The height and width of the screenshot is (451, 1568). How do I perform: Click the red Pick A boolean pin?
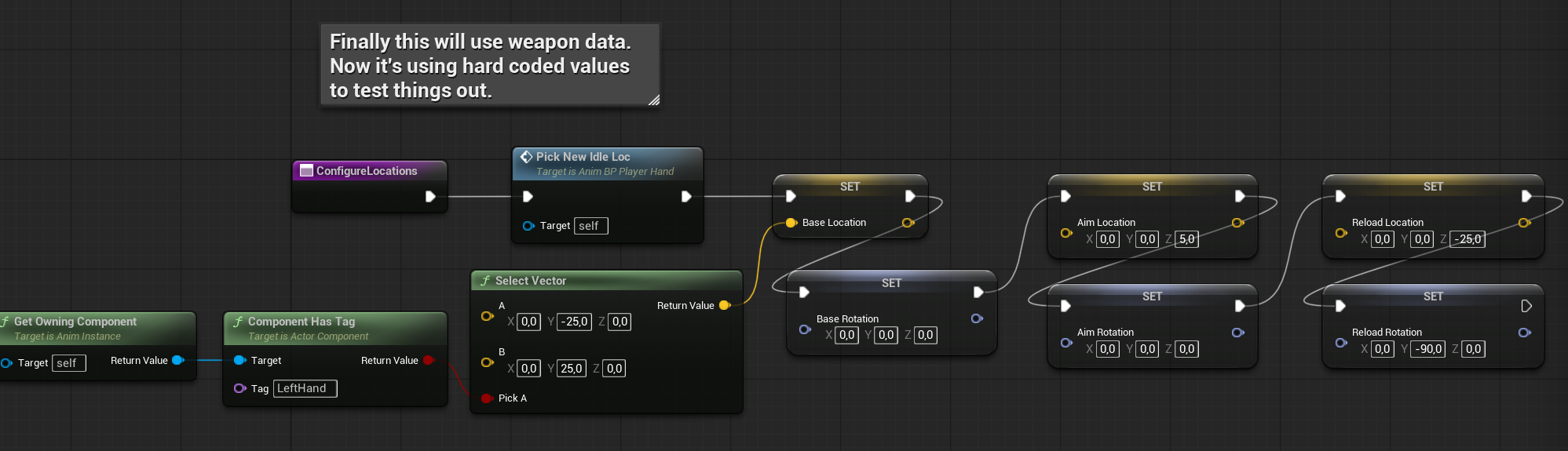486,398
